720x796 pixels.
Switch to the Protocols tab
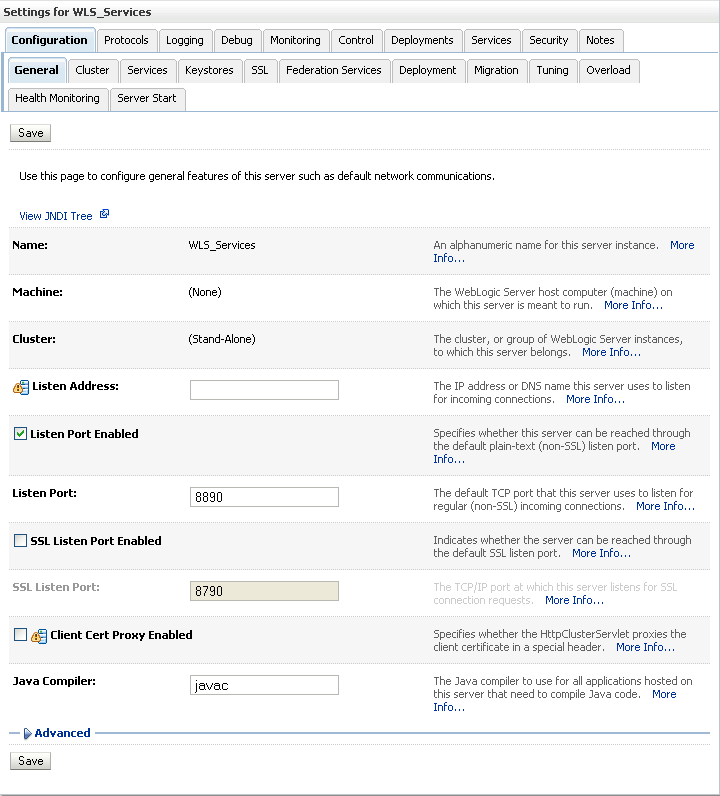click(126, 40)
